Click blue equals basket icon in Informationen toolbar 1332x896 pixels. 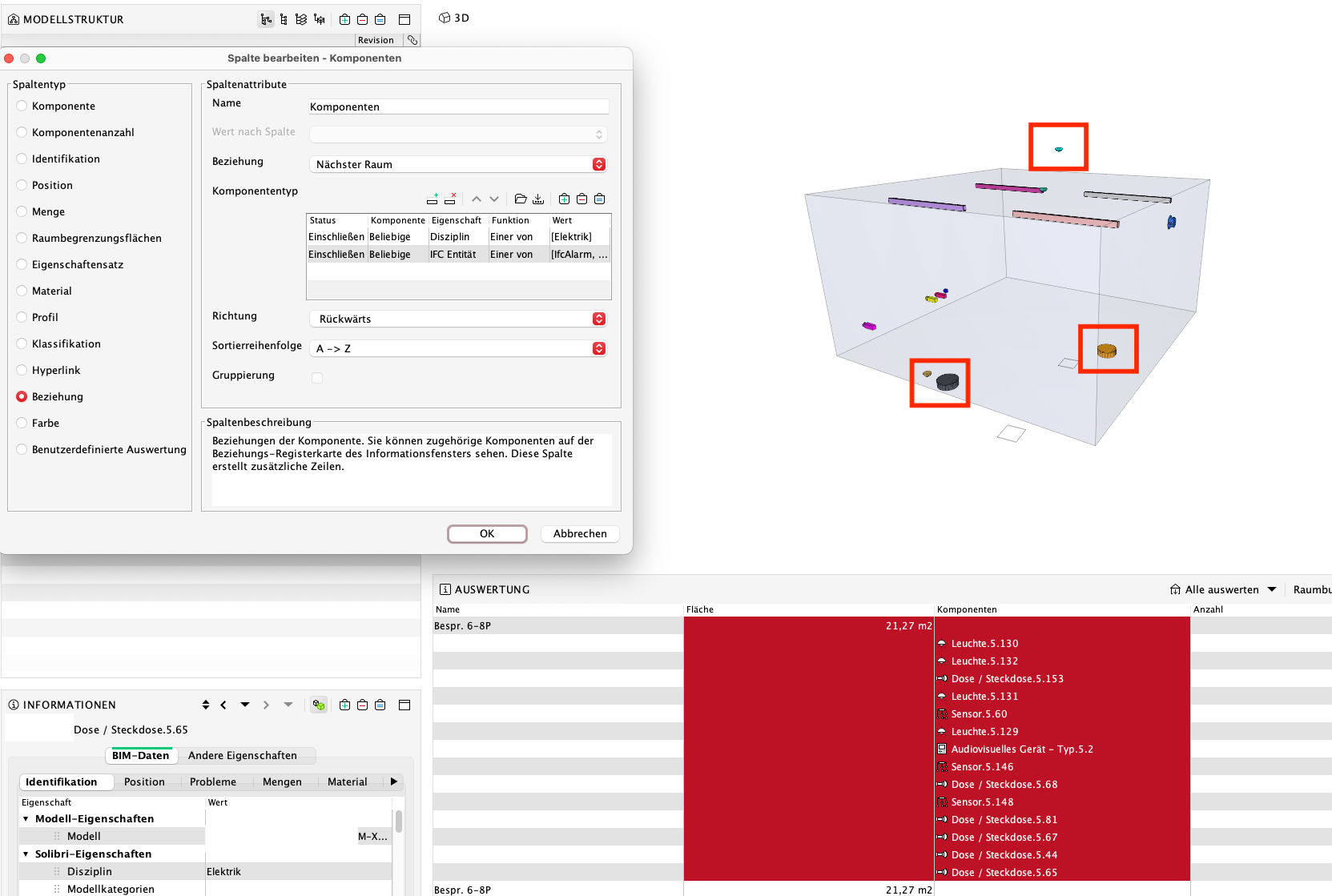click(380, 705)
